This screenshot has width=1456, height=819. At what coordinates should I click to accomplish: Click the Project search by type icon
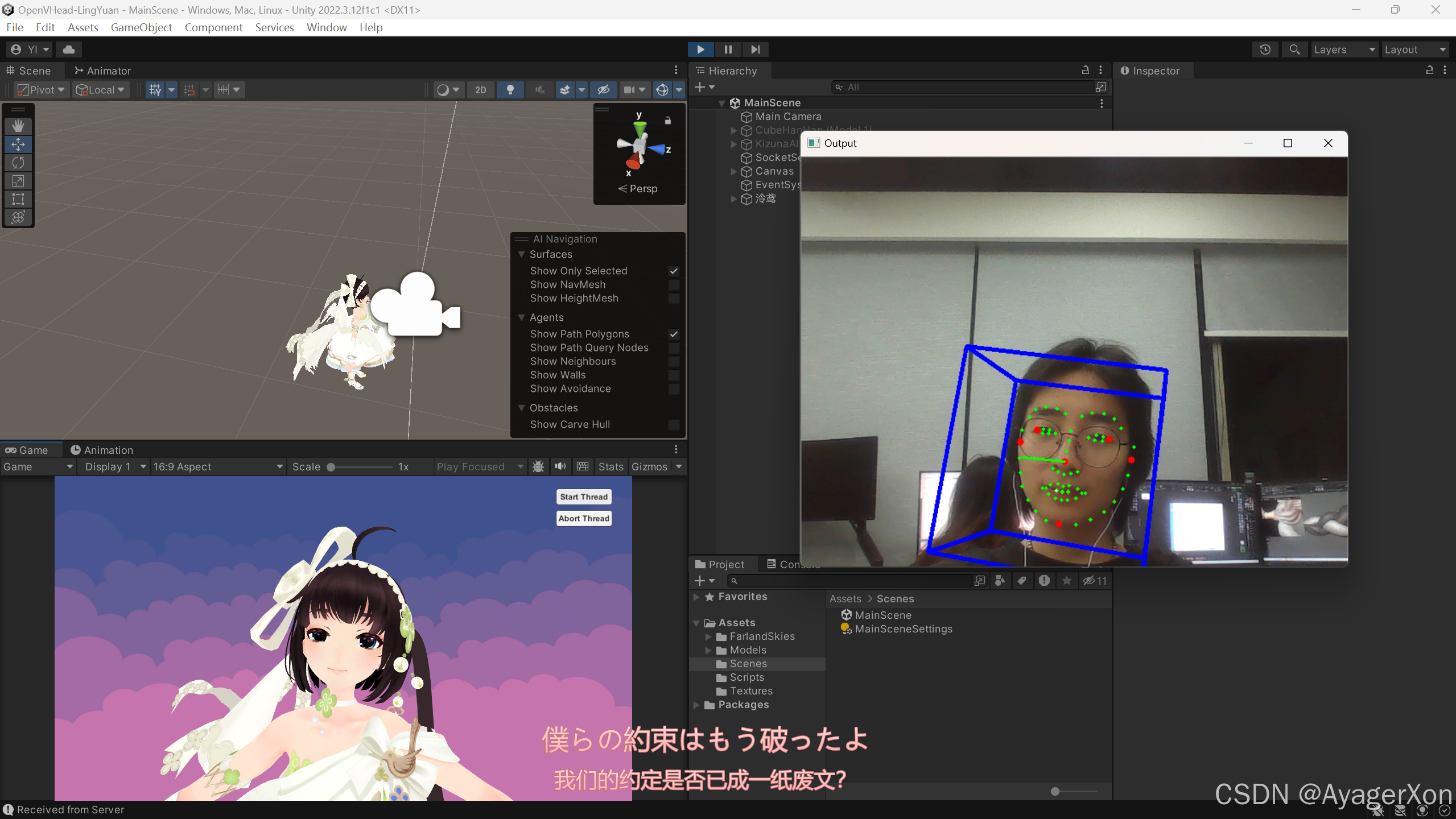pos(1000,581)
